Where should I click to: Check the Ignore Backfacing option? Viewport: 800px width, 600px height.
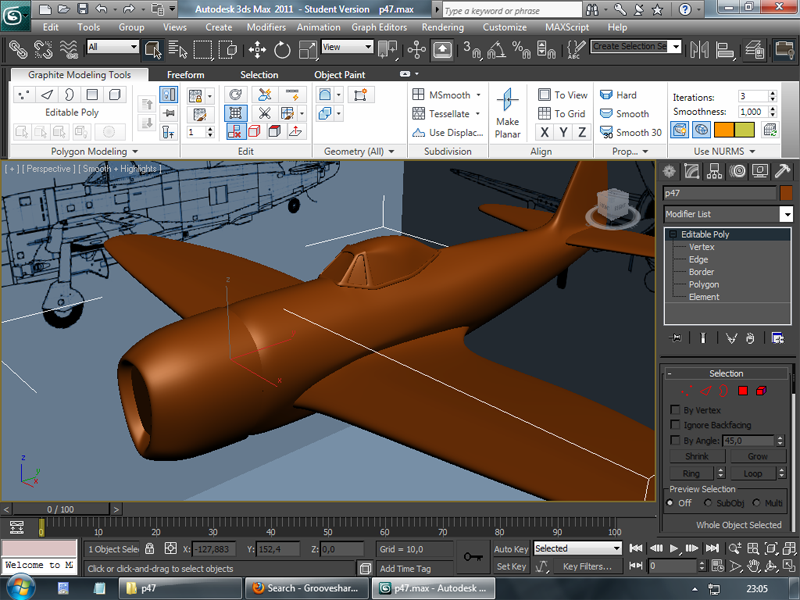(675, 425)
